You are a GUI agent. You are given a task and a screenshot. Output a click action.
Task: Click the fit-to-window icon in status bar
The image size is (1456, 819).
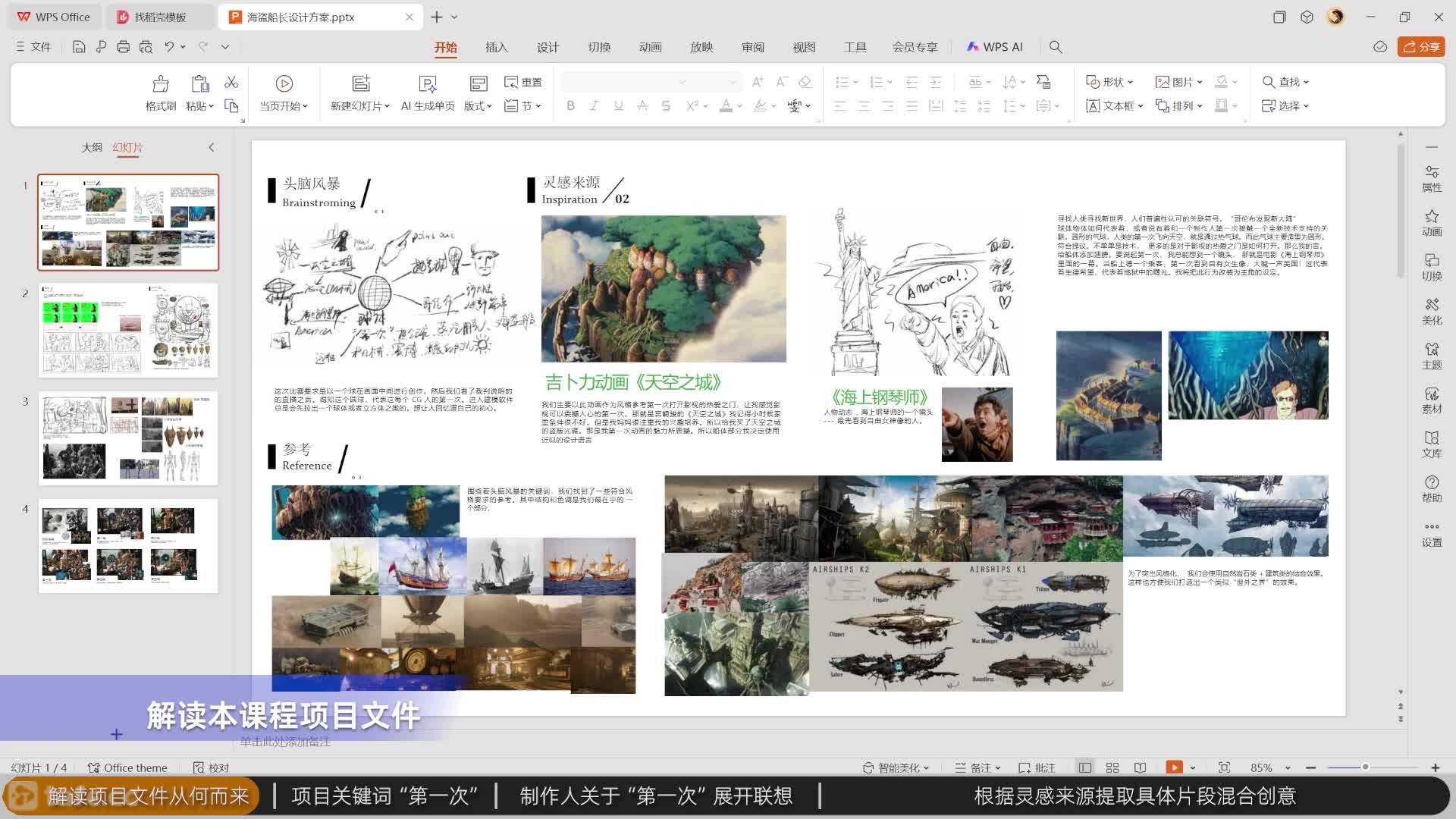(1224, 767)
